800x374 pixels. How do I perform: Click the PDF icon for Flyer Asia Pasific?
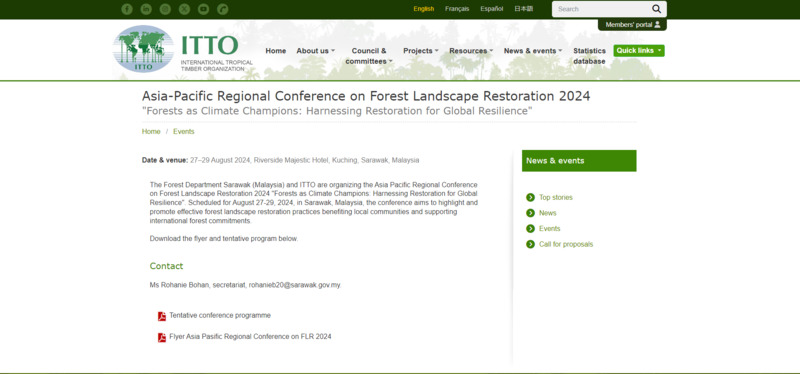(162, 337)
